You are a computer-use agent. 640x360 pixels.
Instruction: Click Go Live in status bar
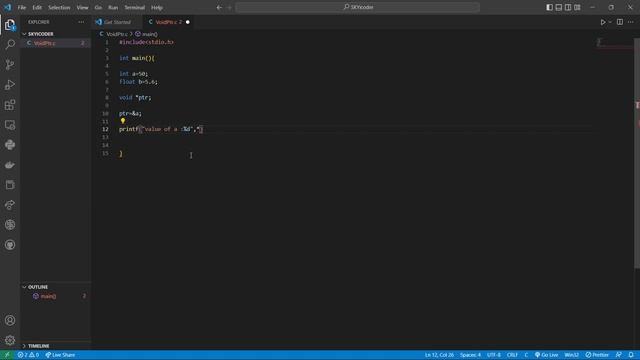(x=547, y=355)
